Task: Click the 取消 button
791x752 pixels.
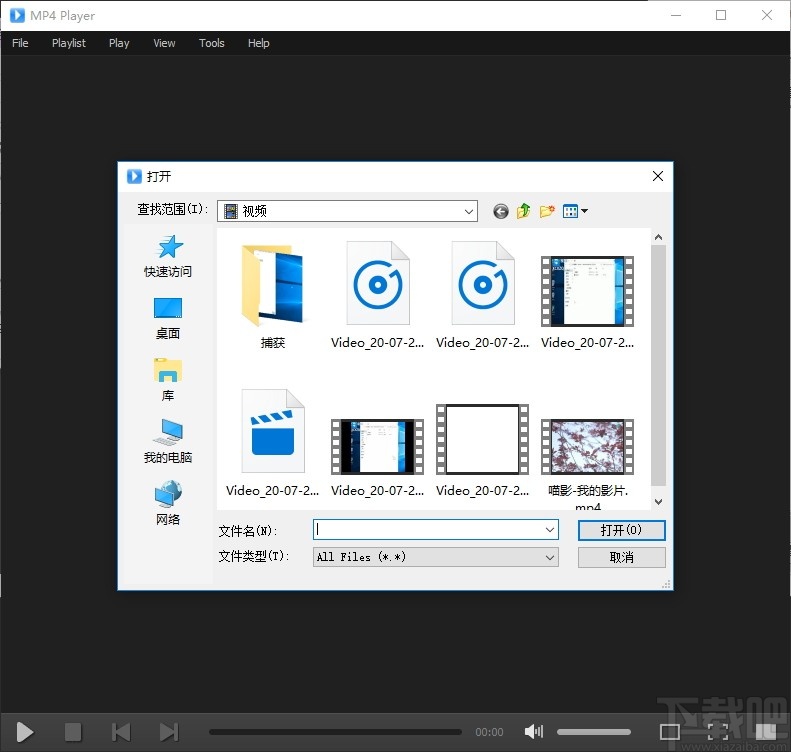Action: pos(622,557)
